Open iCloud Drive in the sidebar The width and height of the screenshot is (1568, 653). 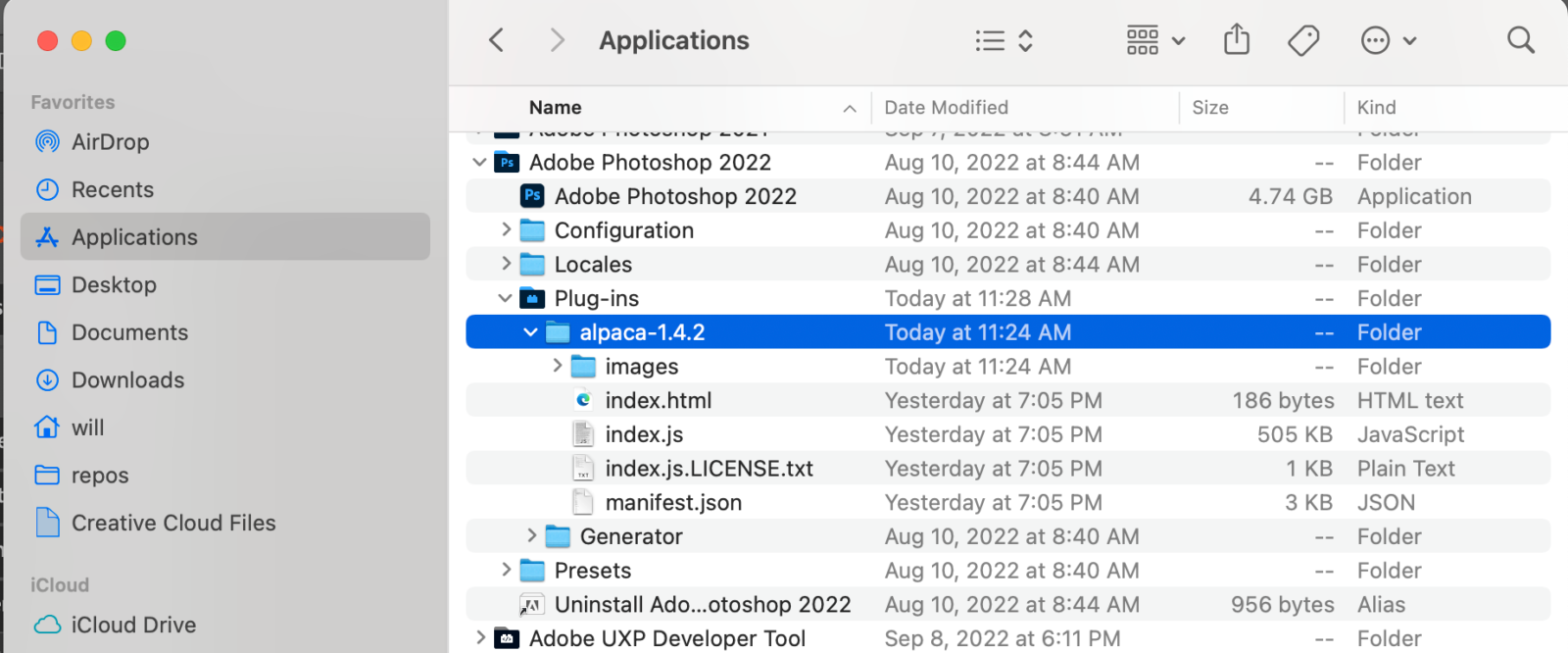133,625
